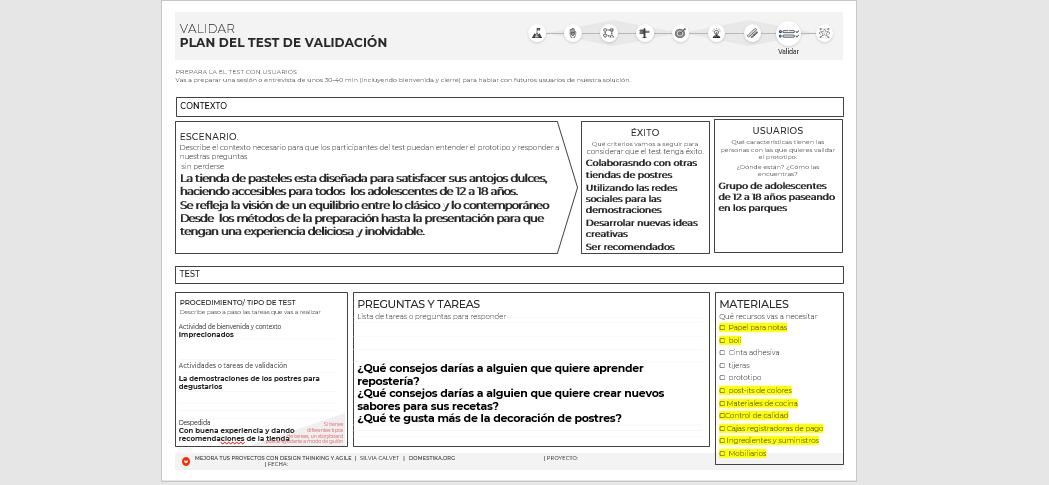Click the mountain with flag step icon
The width and height of the screenshot is (1049, 485).
[537, 33]
